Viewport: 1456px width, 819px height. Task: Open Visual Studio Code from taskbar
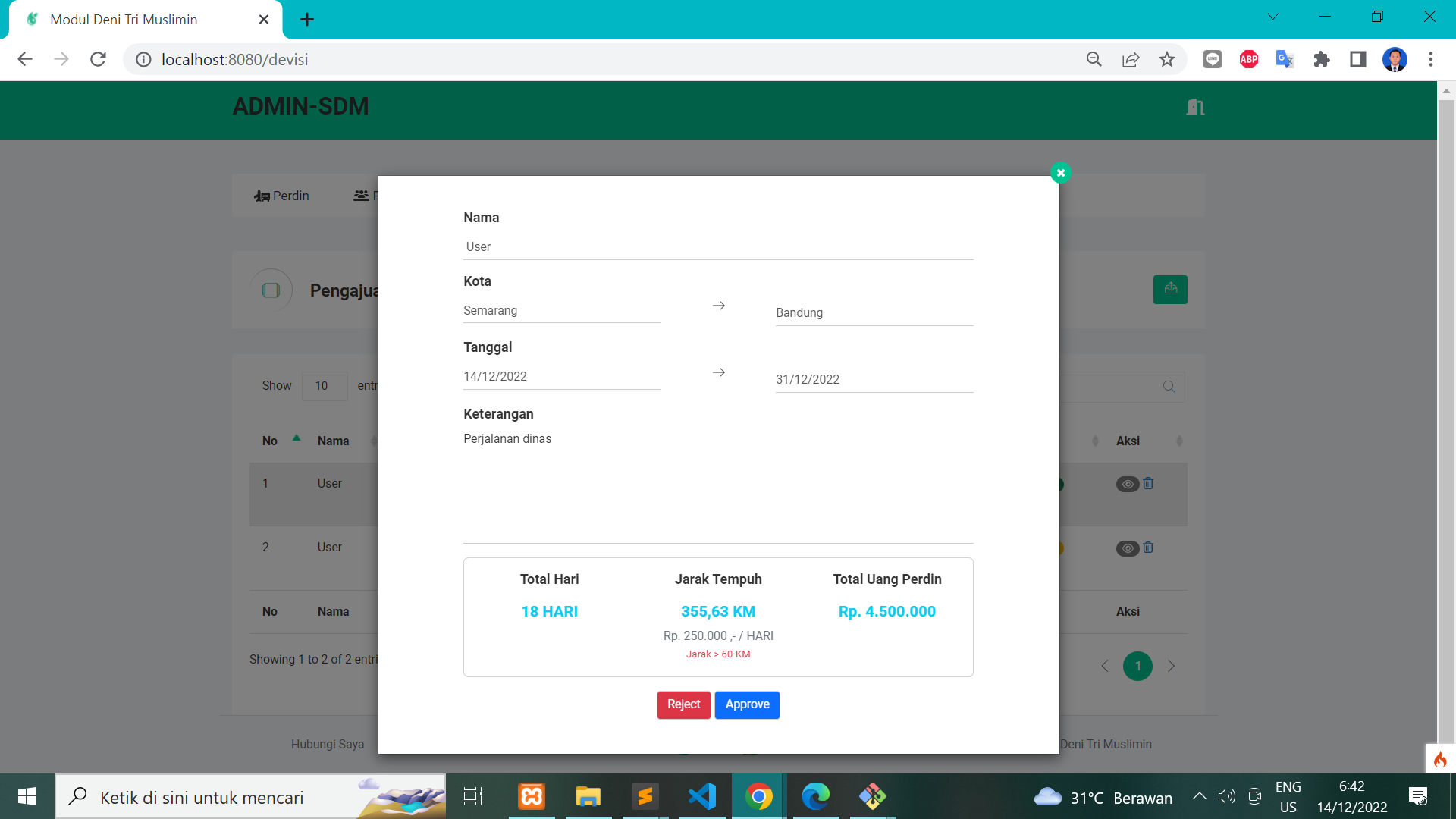(x=702, y=796)
